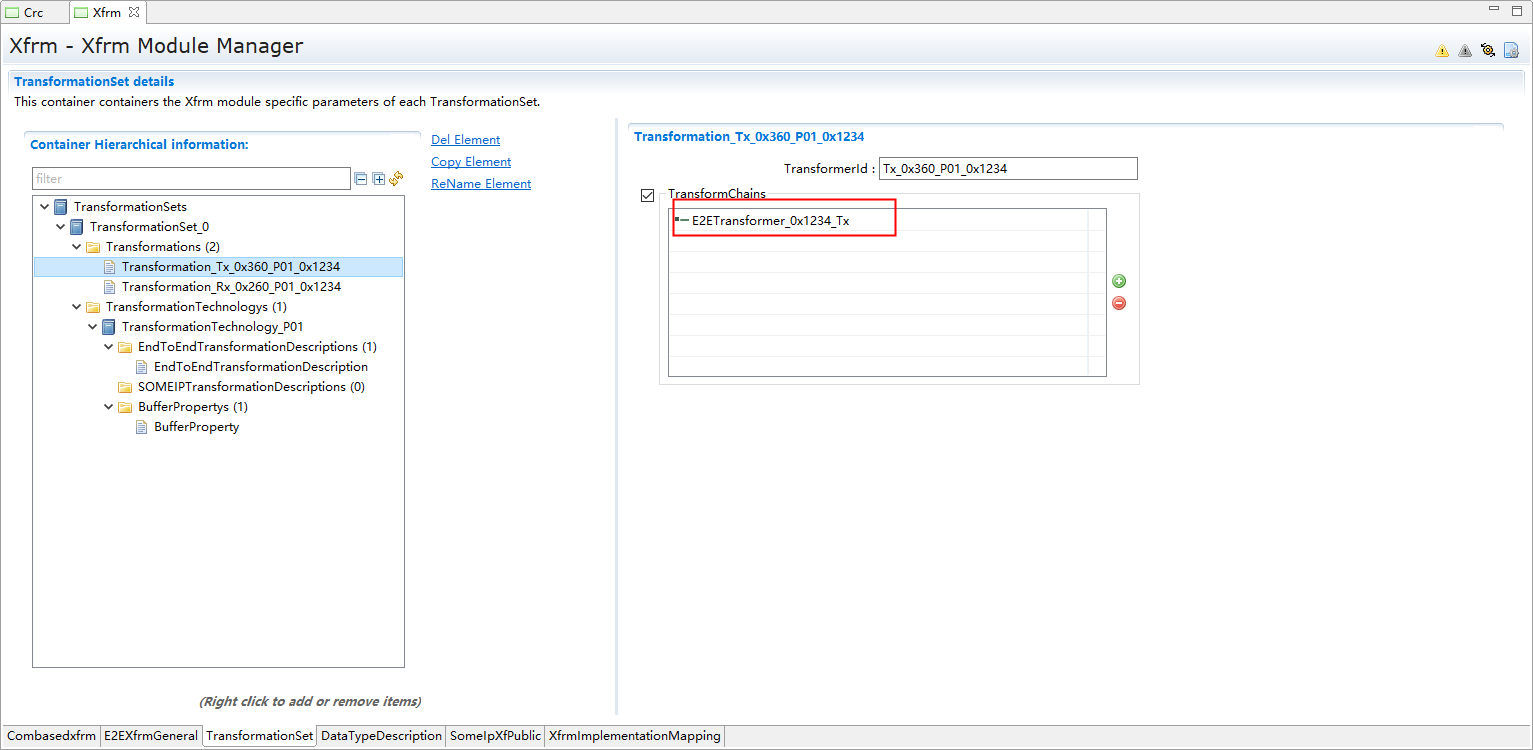Click the gray warning triangle icon
The width and height of the screenshot is (1533, 750).
[x=1465, y=51]
